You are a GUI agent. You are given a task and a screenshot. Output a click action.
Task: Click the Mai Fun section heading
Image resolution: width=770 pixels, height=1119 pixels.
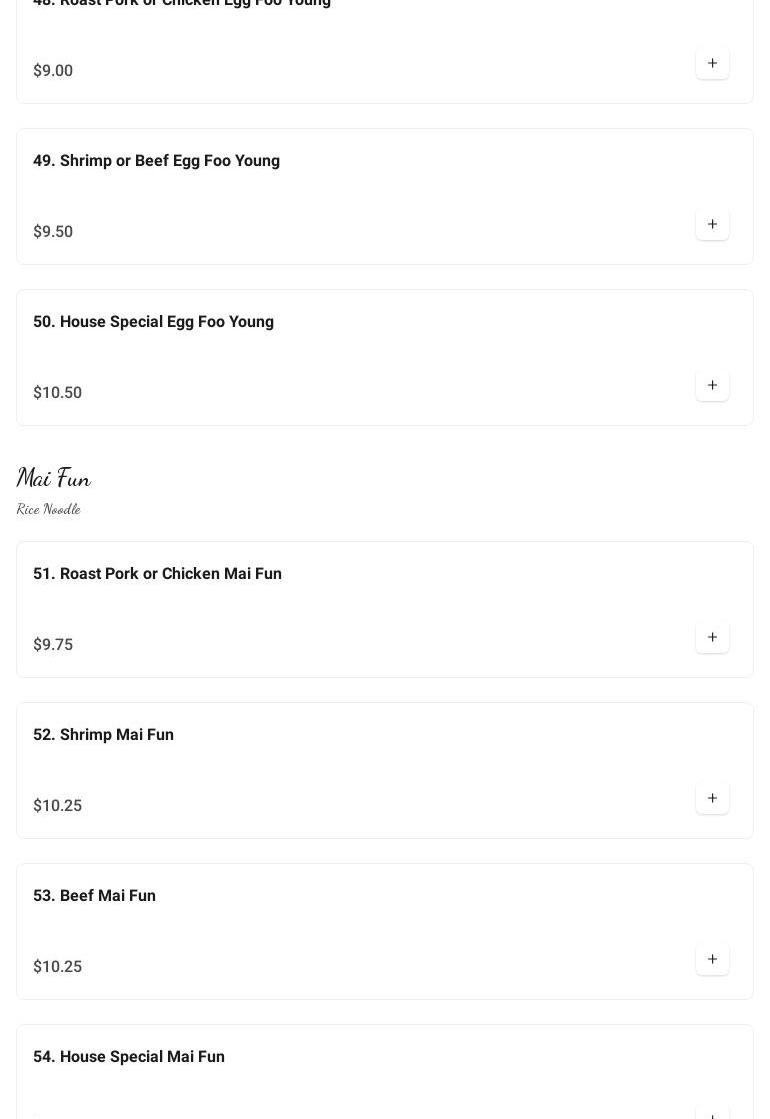54,477
